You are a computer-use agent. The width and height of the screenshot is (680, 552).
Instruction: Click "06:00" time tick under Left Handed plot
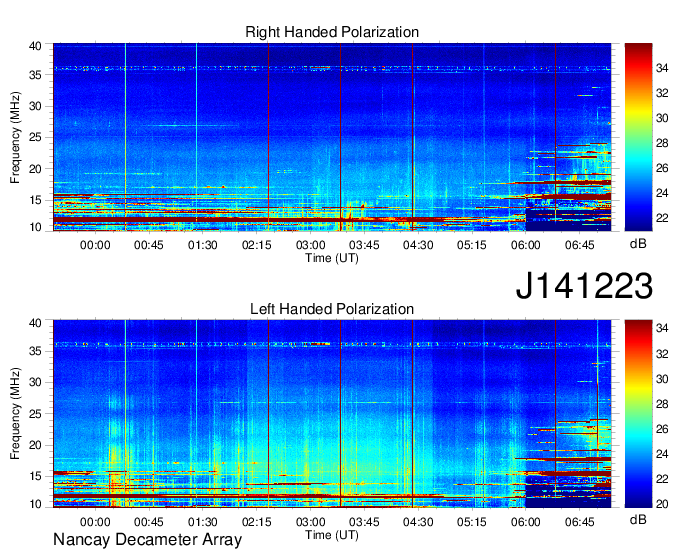tap(526, 522)
